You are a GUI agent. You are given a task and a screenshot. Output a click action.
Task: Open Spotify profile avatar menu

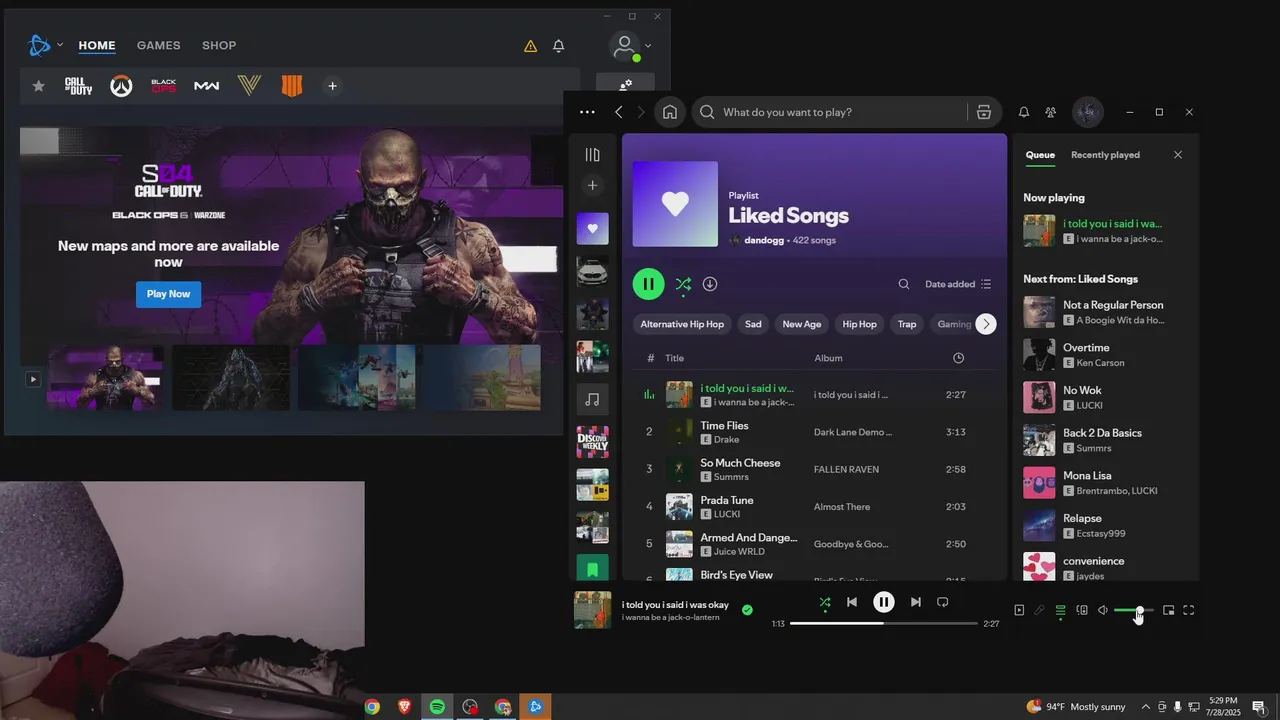pyautogui.click(x=1088, y=112)
